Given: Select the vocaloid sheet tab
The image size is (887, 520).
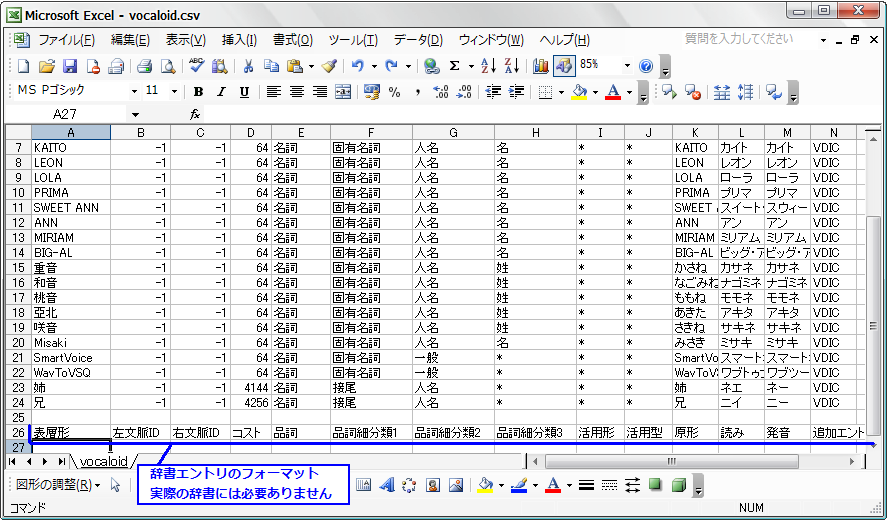Looking at the screenshot, I should (104, 461).
